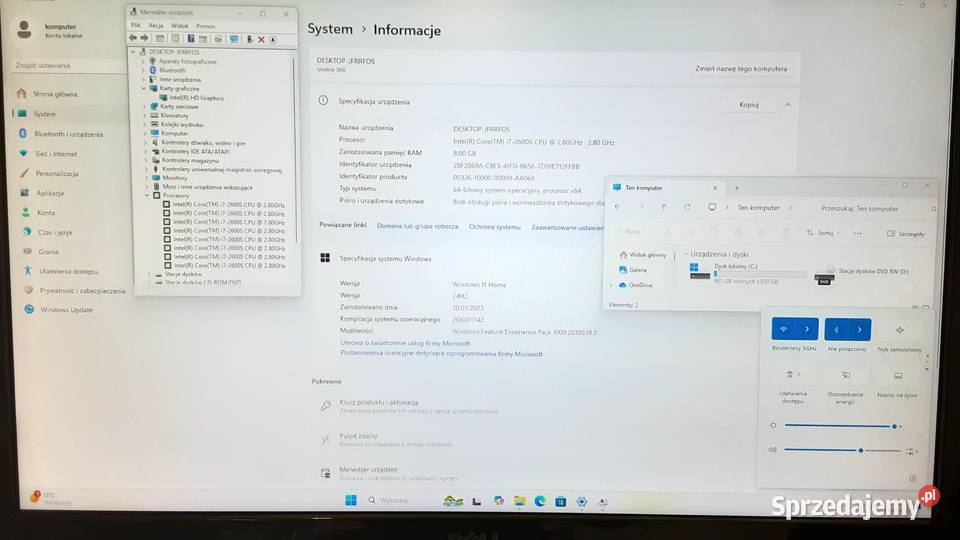Open Ułatwienia dostępu quick setting tile
Screen dimensions: 960x540
tap(793, 374)
